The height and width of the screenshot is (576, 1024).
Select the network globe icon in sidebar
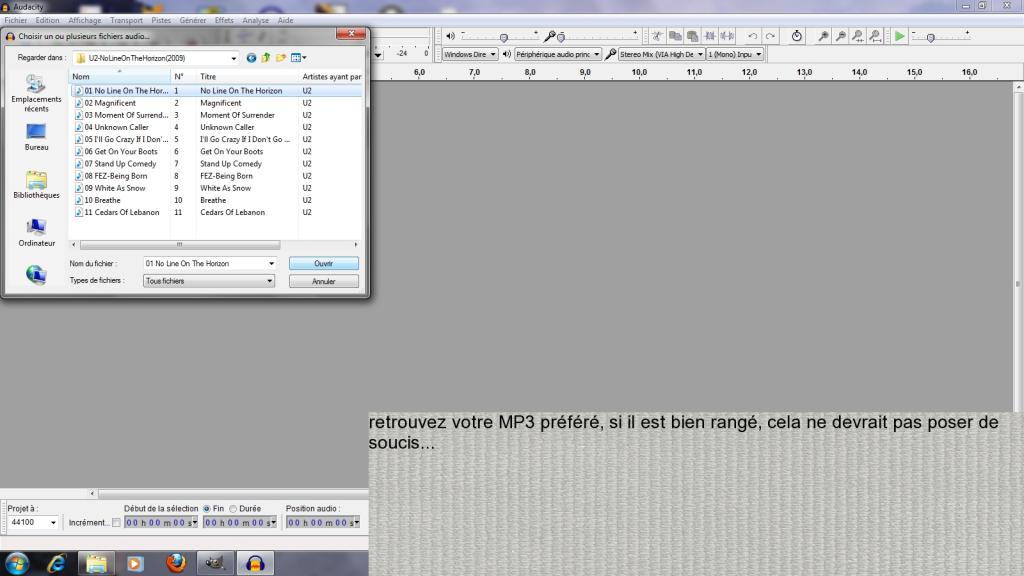click(x=36, y=275)
